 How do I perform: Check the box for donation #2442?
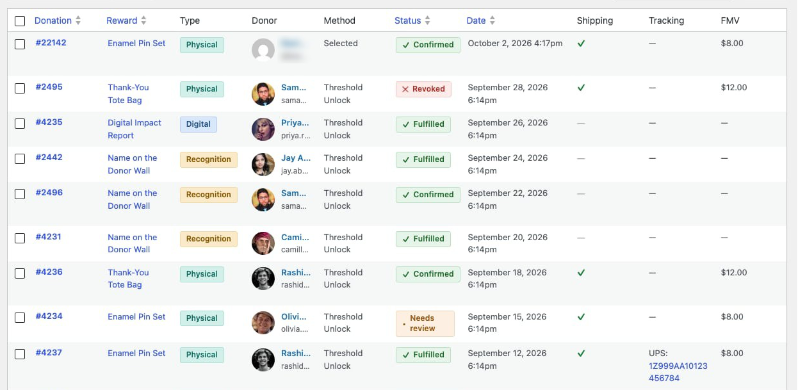point(20,159)
